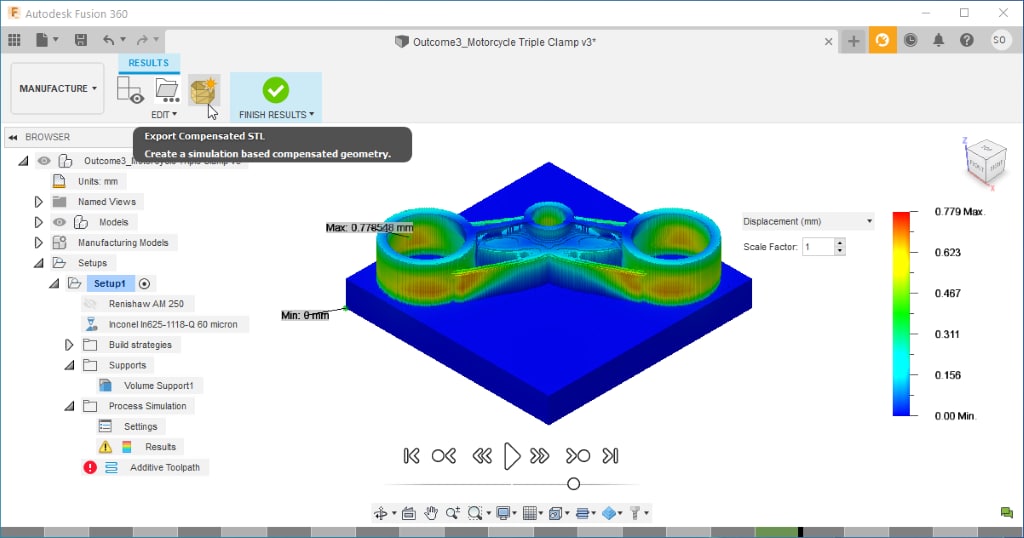
Task: Open the data panel grid icon
Action: [14, 40]
